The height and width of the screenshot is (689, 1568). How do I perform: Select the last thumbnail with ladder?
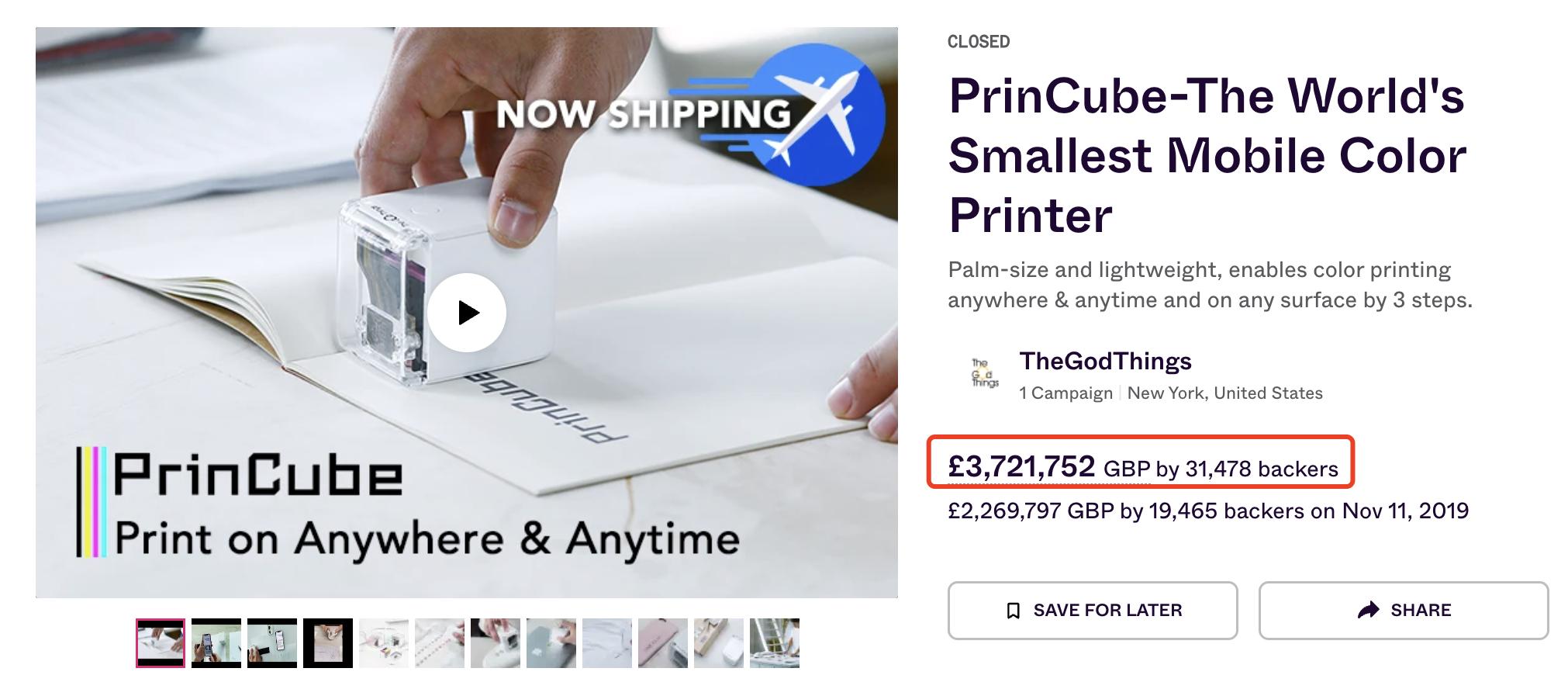(x=775, y=643)
